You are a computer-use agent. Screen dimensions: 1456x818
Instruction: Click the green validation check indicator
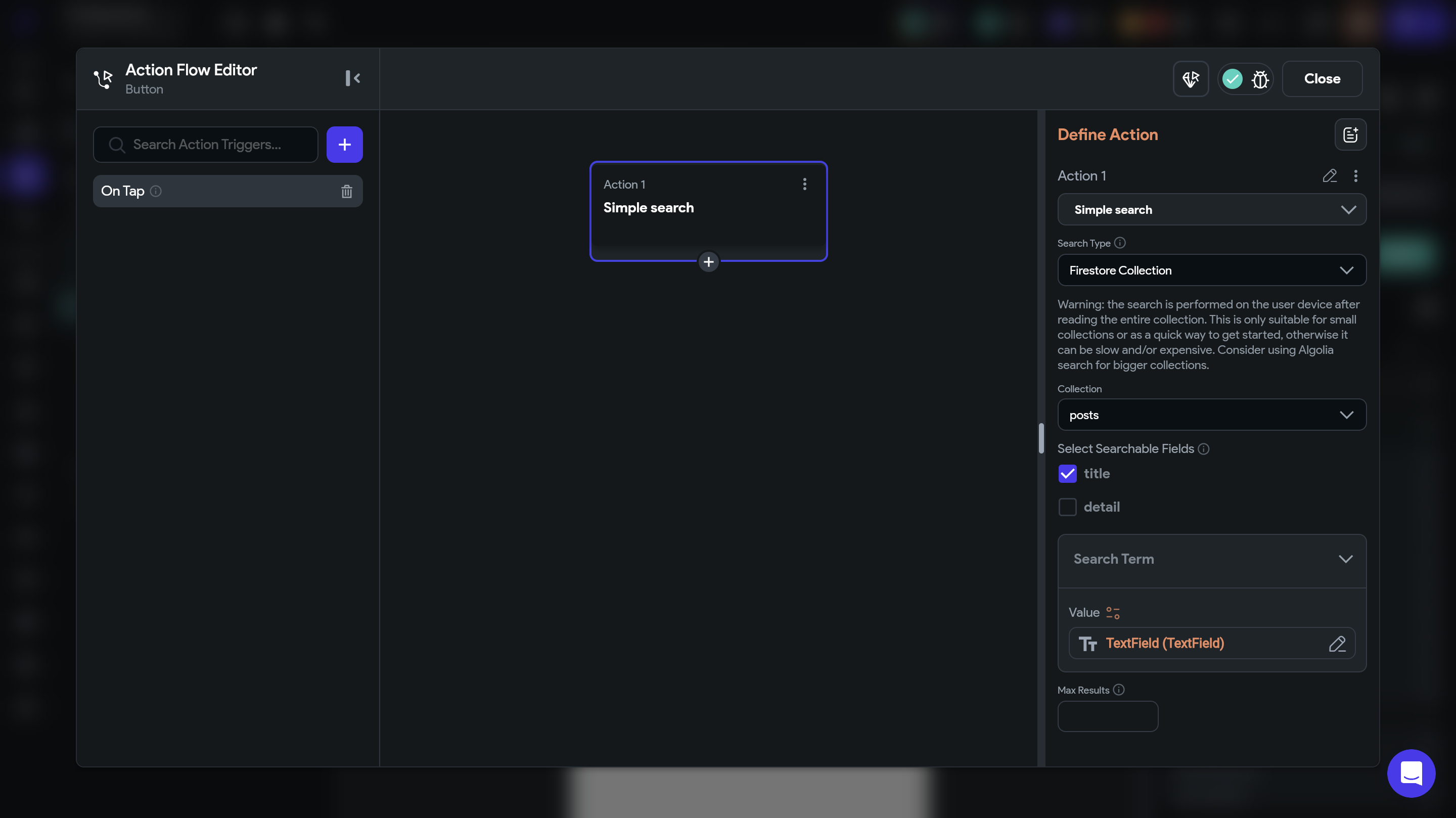coord(1232,79)
